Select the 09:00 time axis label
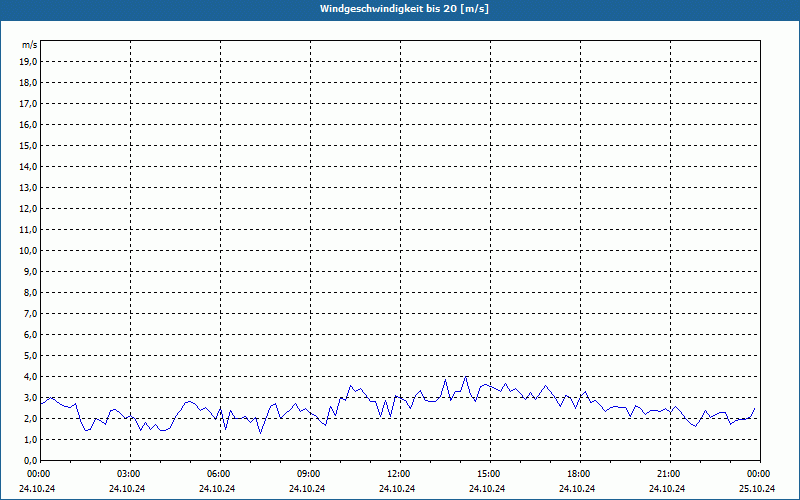Viewport: 800px width, 500px height. [309, 474]
